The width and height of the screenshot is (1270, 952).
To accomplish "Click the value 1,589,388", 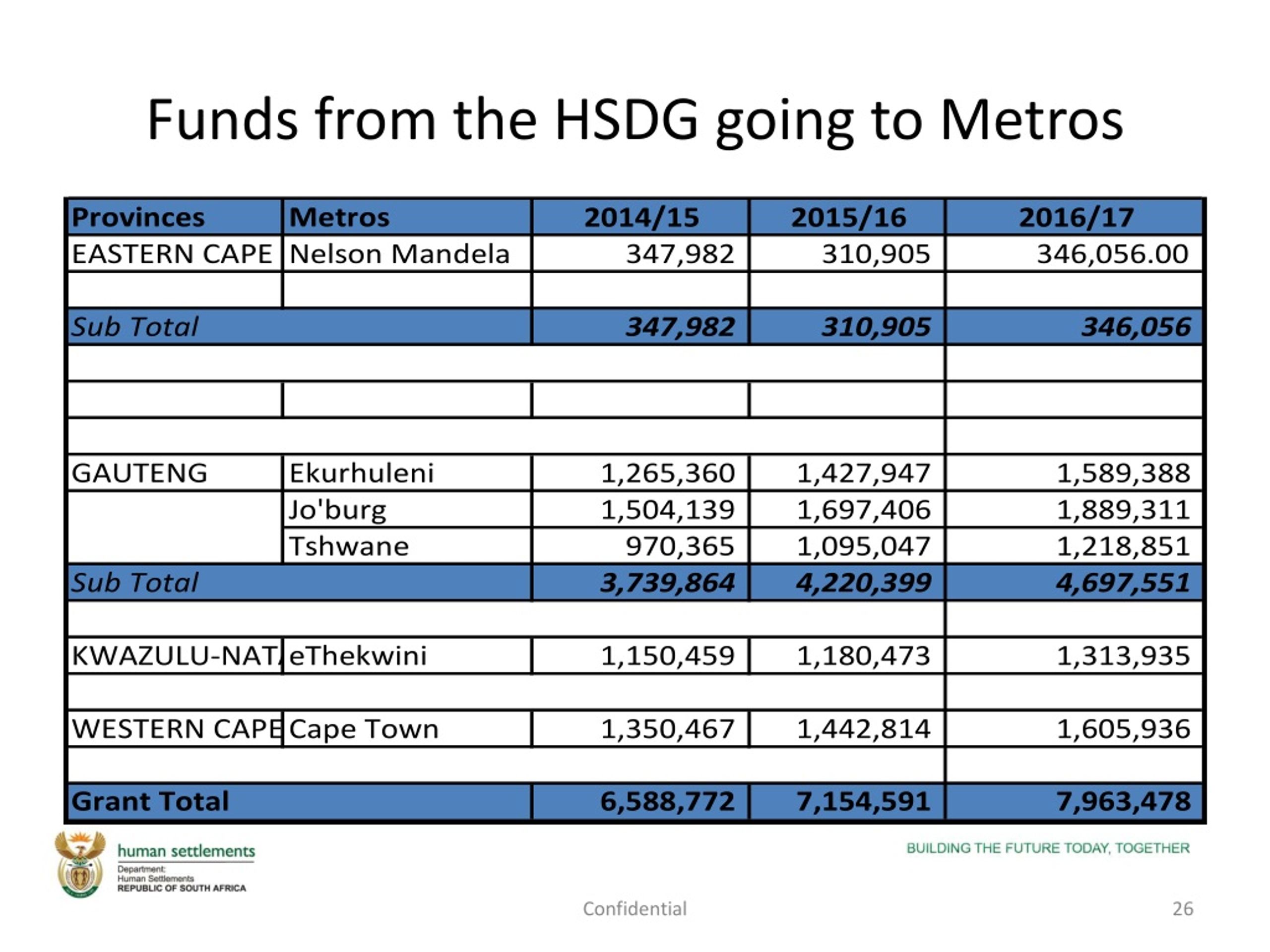I will tap(1123, 473).
